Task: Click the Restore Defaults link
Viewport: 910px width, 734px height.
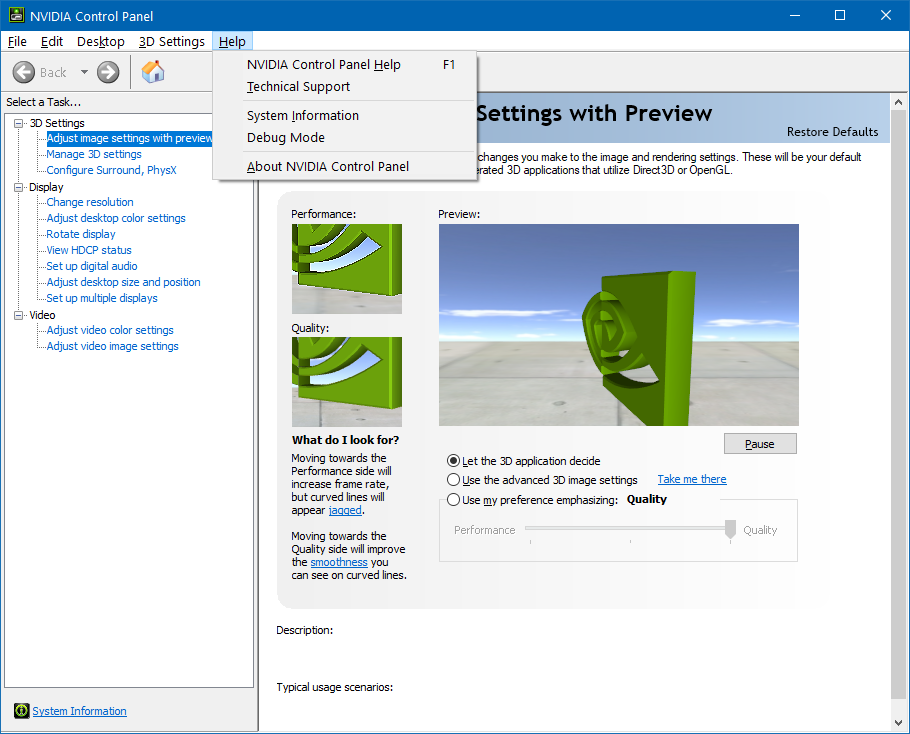Action: tap(832, 132)
